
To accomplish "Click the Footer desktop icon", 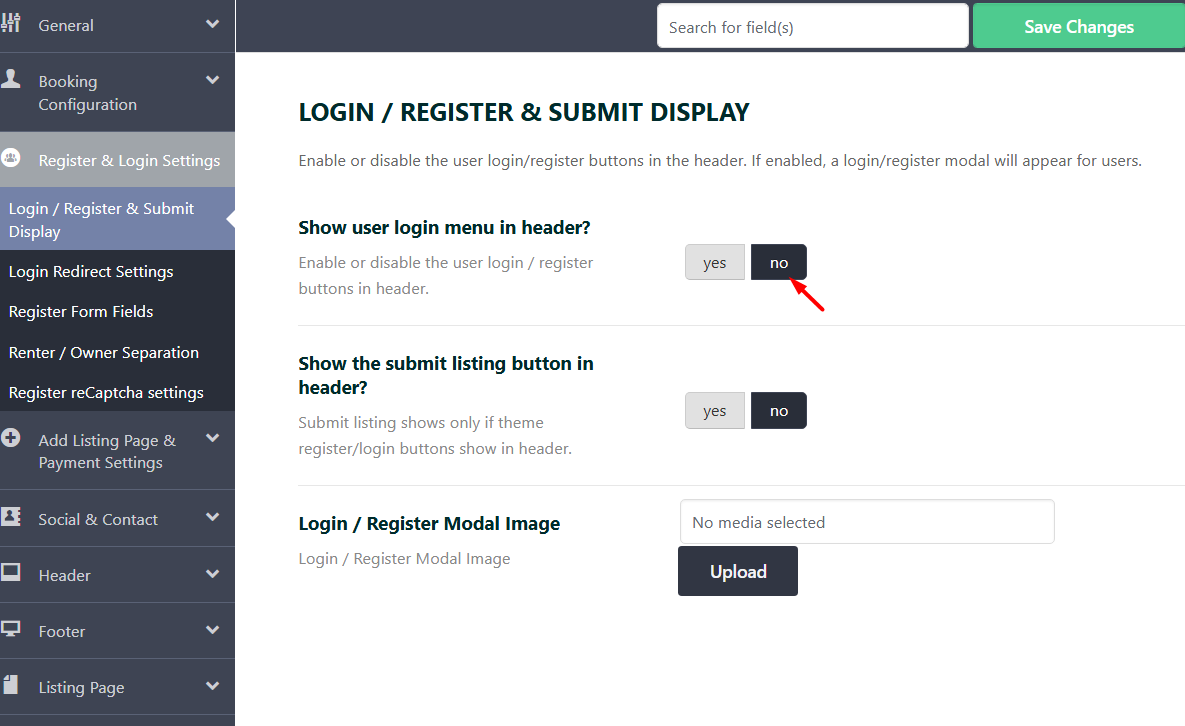I will (x=11, y=629).
